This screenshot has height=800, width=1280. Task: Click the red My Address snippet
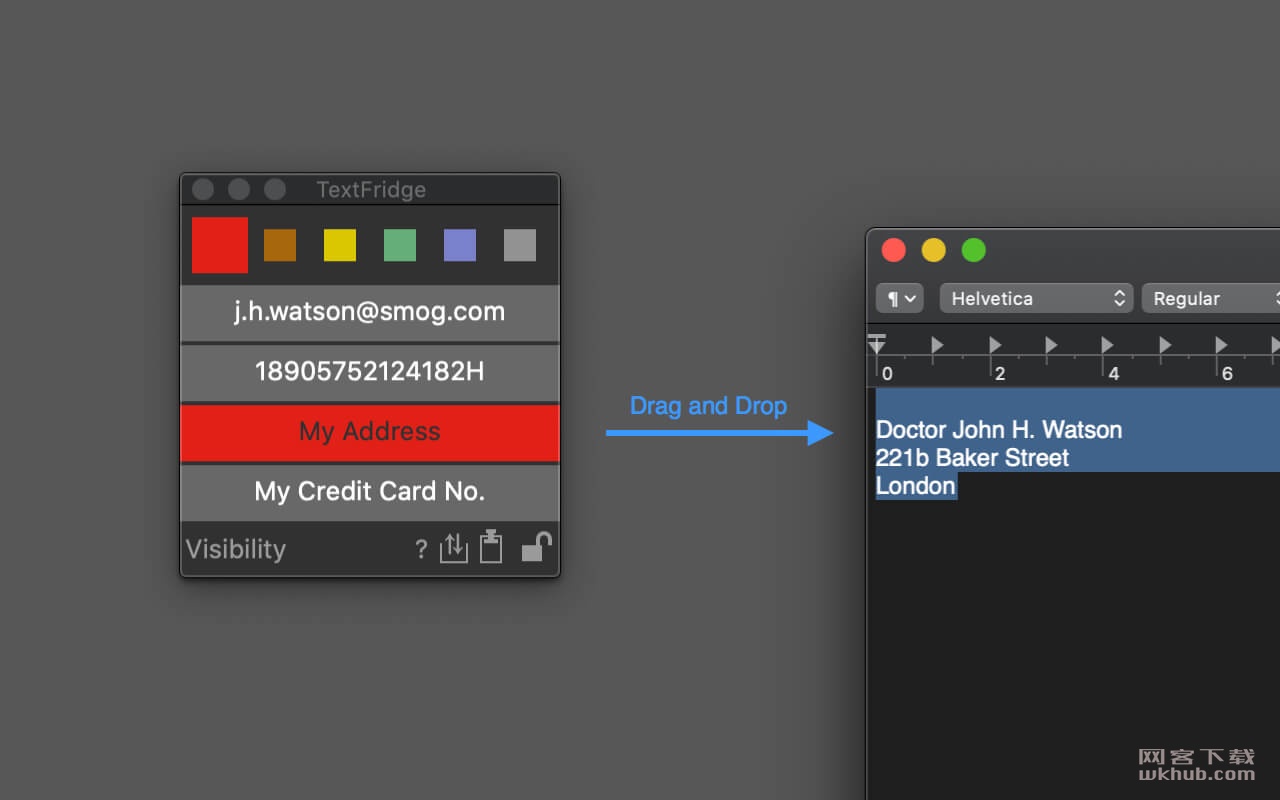click(370, 432)
